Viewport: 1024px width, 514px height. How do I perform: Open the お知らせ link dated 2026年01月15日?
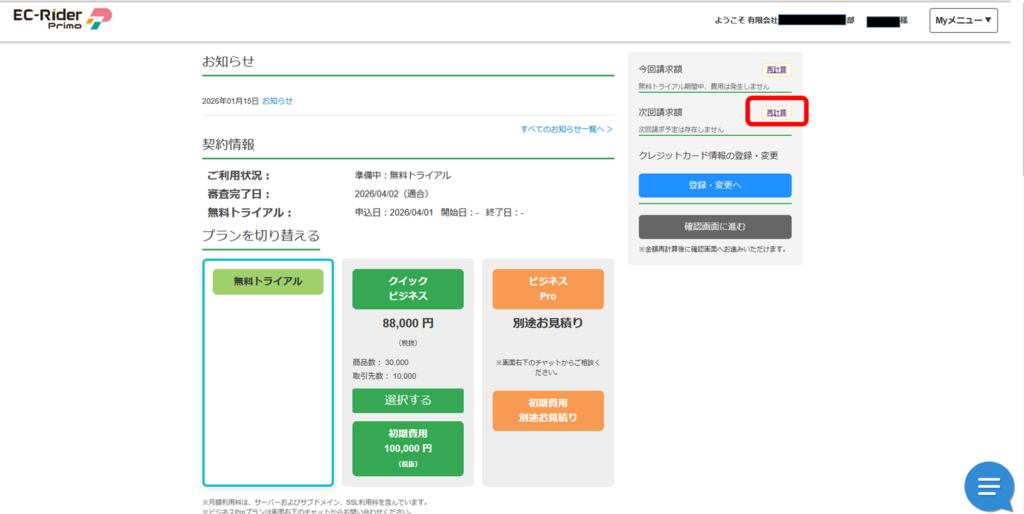point(277,101)
